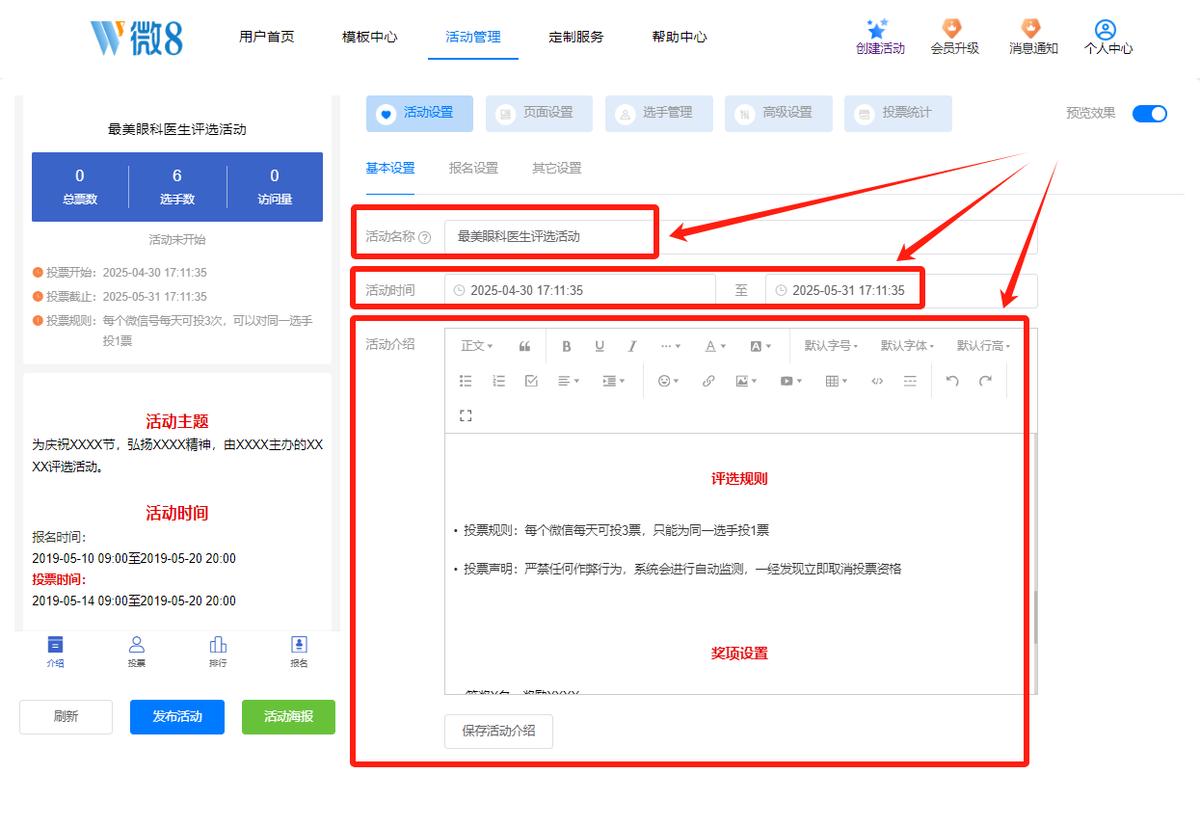Open the 默认字体 font family dropdown
The height and width of the screenshot is (827, 1200).
907,346
